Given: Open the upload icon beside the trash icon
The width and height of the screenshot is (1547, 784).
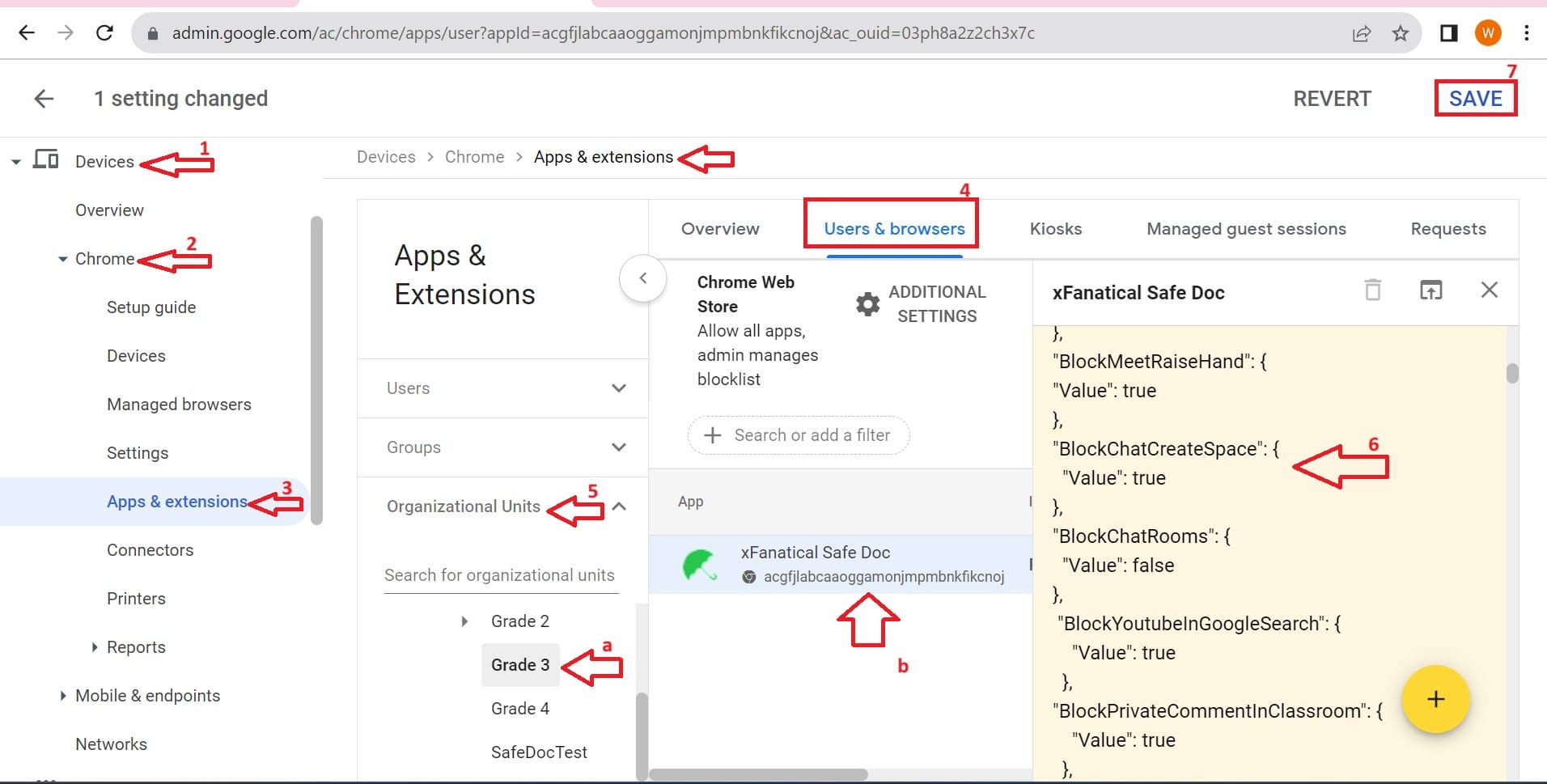Looking at the screenshot, I should pyautogui.click(x=1431, y=290).
